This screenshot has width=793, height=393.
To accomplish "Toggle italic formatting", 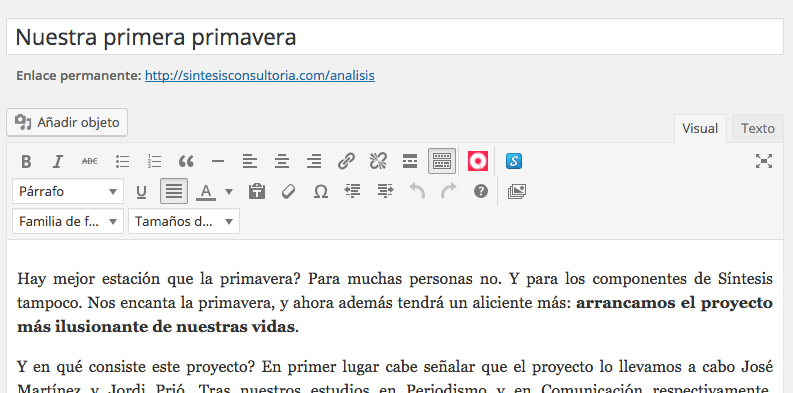I will click(58, 161).
